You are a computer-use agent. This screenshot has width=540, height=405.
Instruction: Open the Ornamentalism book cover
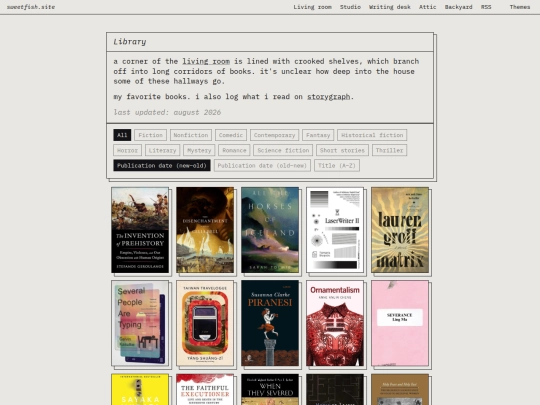tap(335, 323)
